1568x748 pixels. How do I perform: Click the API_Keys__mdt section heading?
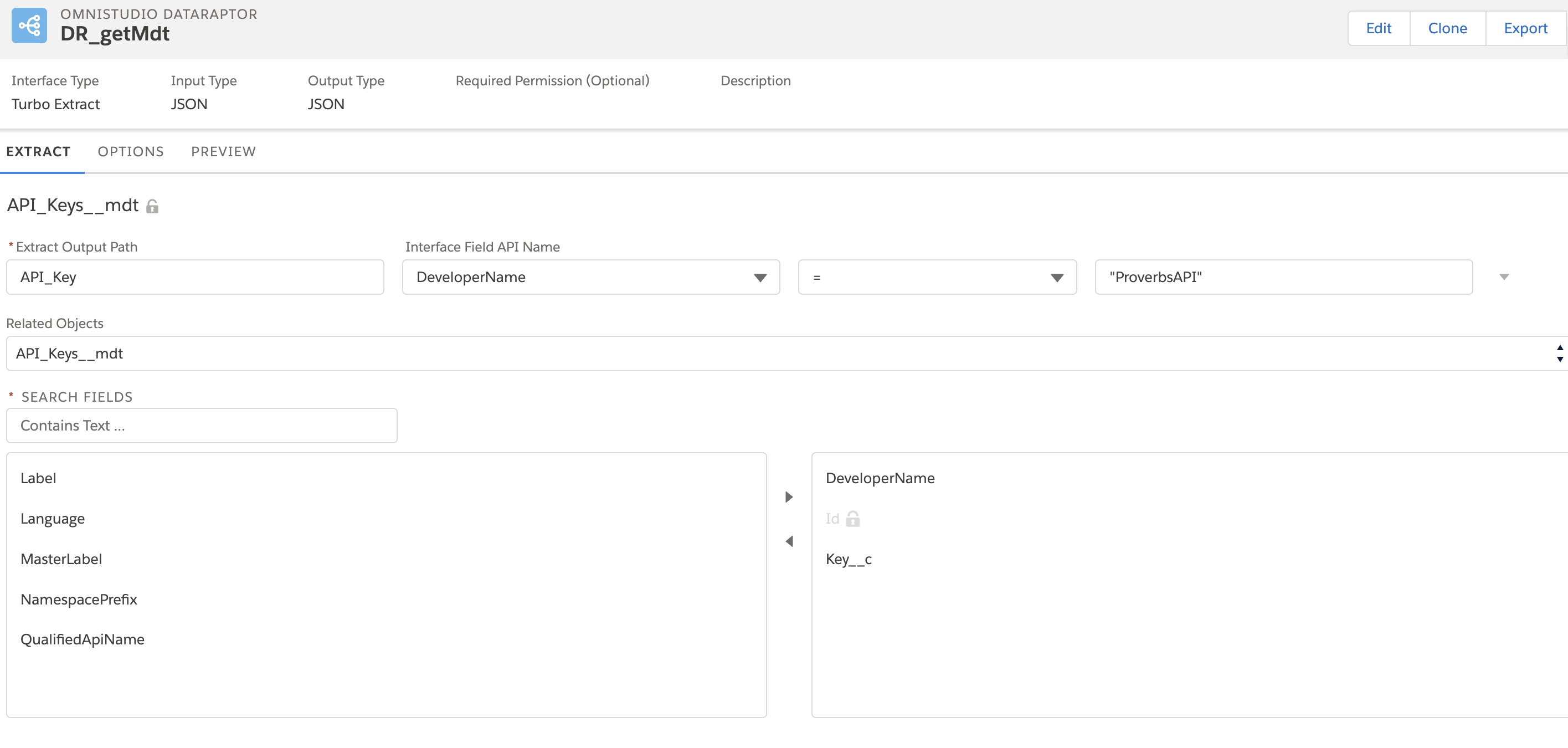(73, 205)
